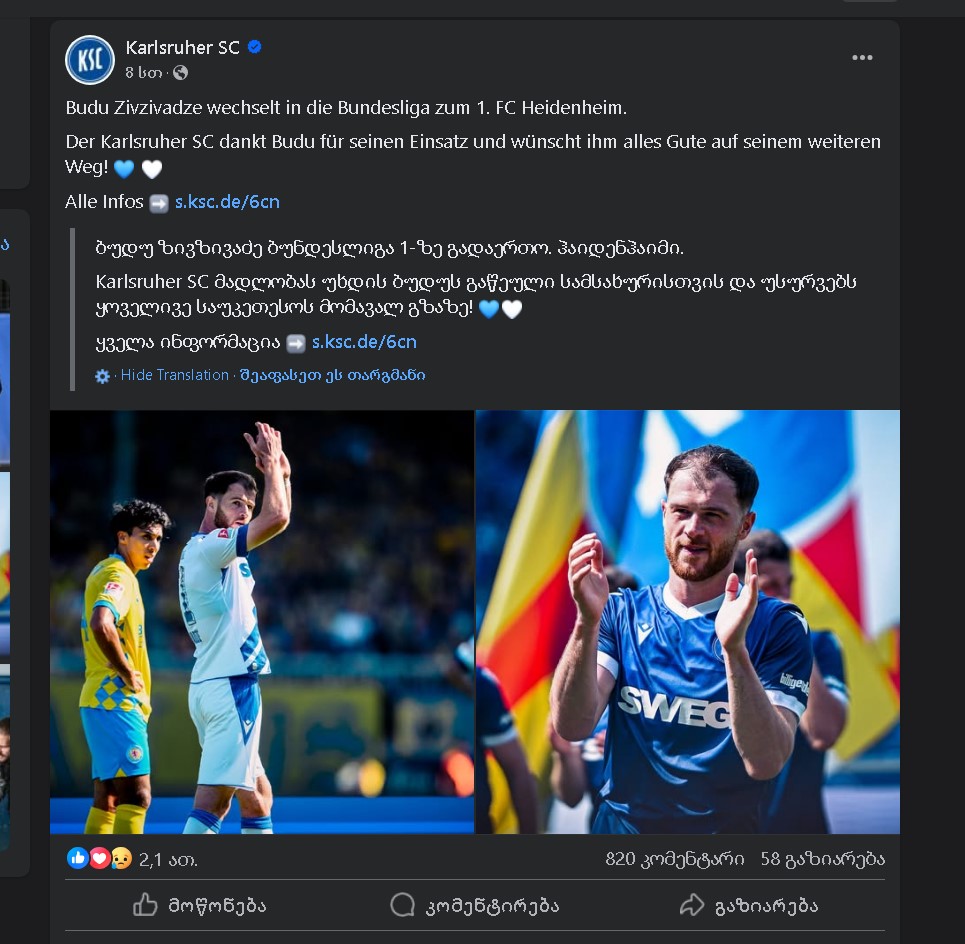Image resolution: width=965 pixels, height=944 pixels.
Task: Click the thumbs-up Like icon button
Action: [x=146, y=906]
